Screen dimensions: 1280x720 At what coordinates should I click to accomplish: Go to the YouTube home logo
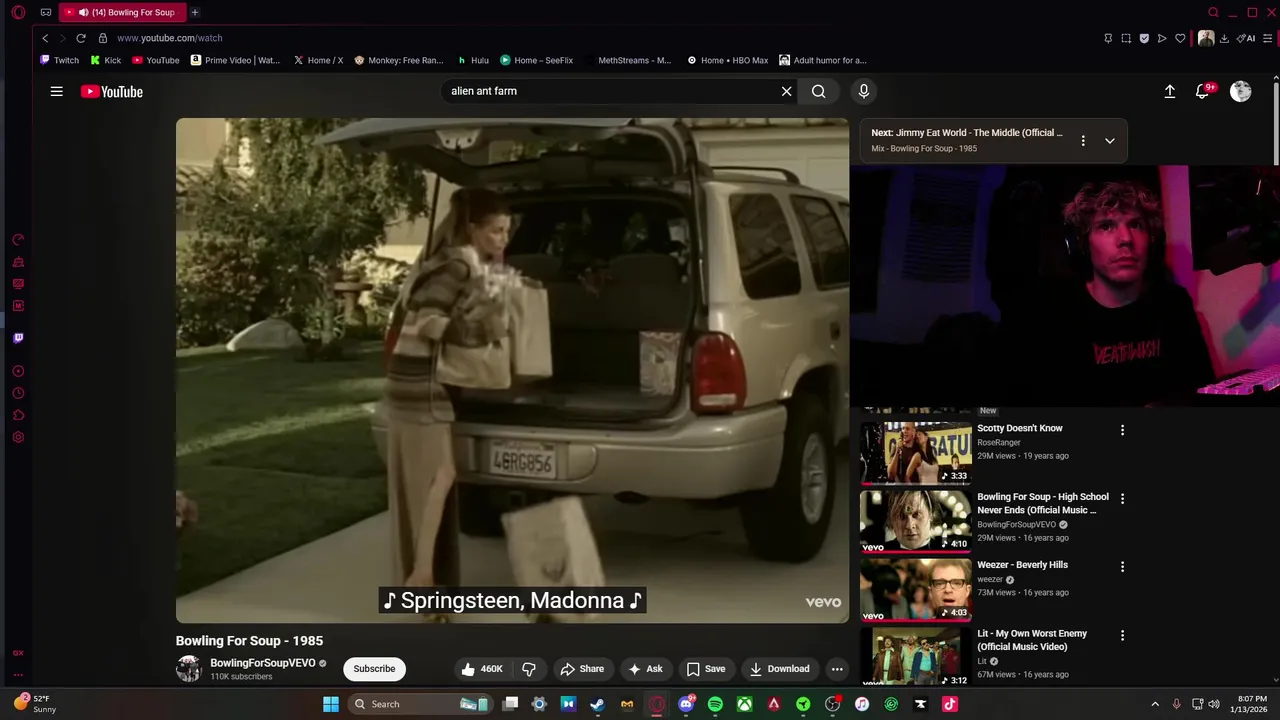pyautogui.click(x=112, y=91)
